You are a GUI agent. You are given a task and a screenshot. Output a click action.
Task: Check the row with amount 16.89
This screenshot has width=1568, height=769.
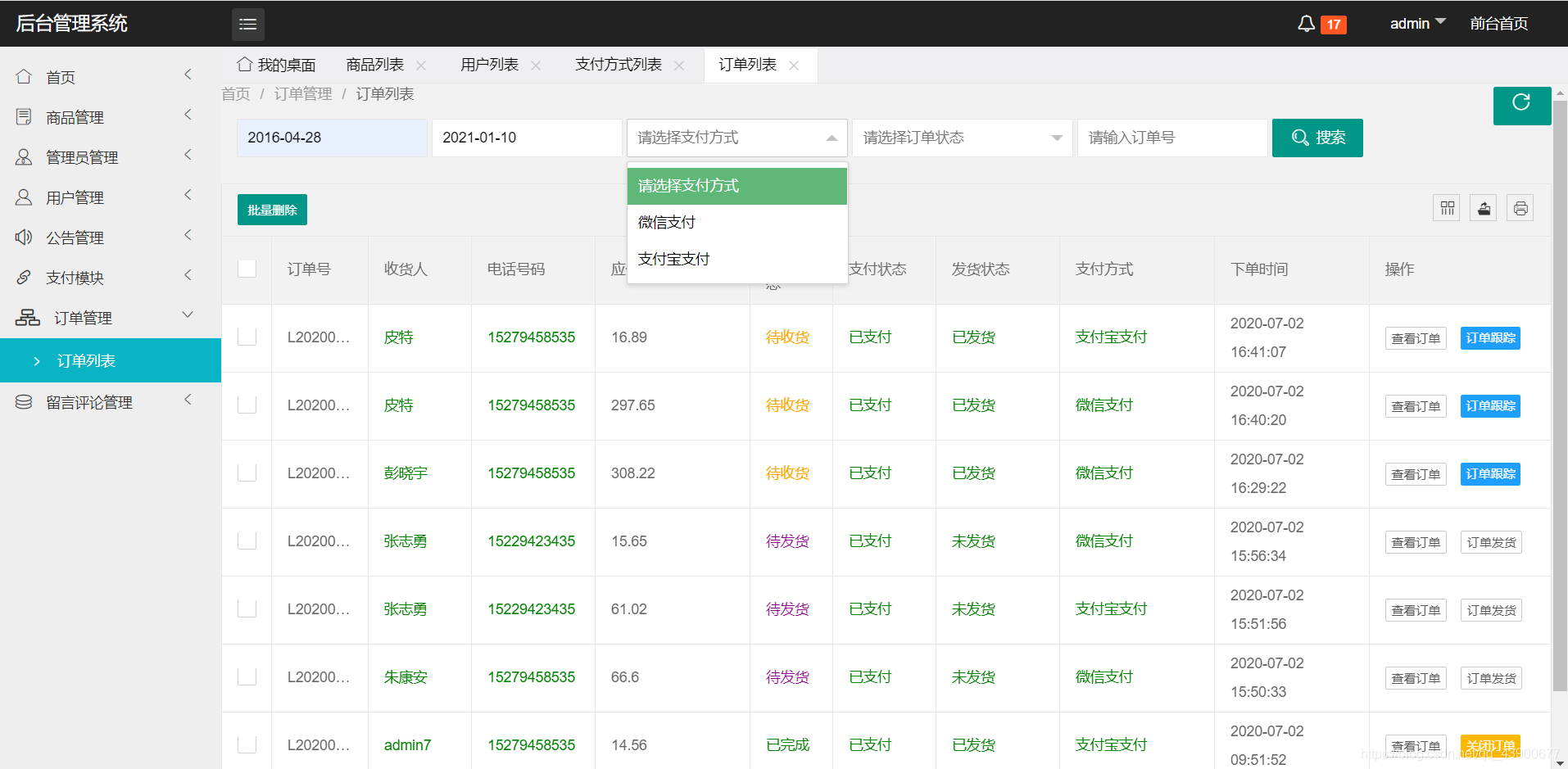pyautogui.click(x=247, y=337)
